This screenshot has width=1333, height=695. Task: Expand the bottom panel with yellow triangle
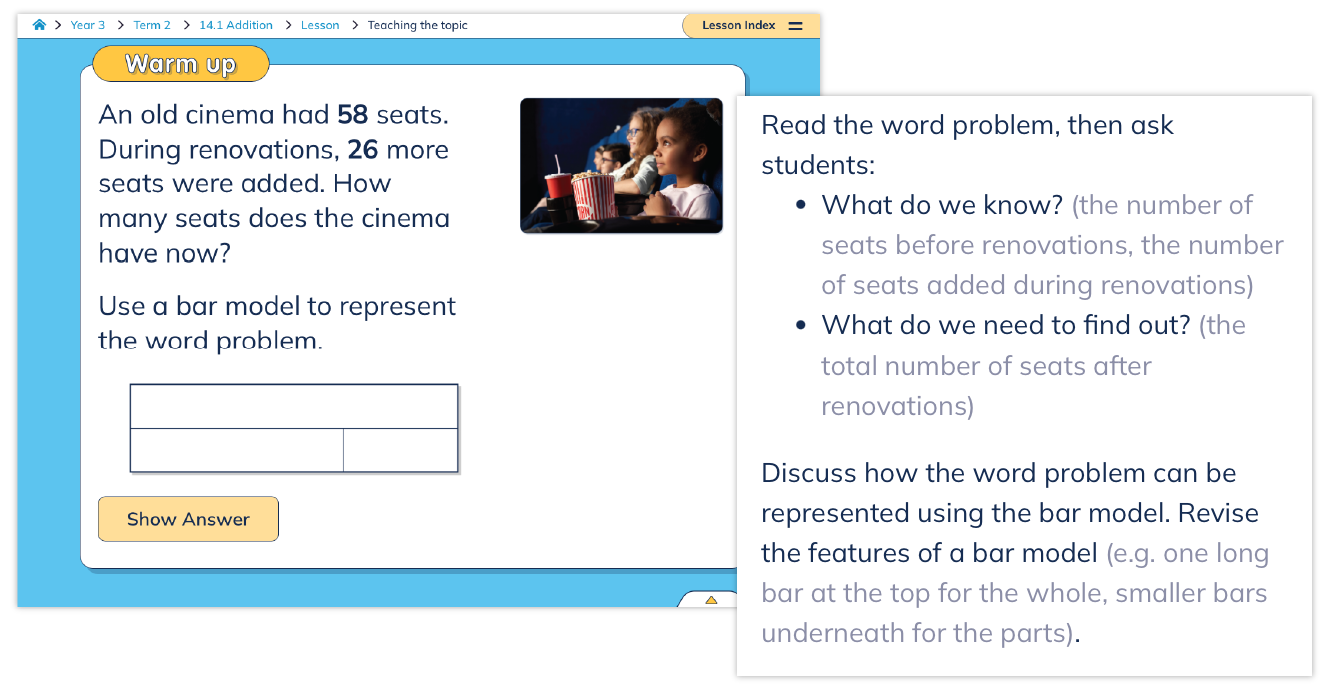pos(711,600)
